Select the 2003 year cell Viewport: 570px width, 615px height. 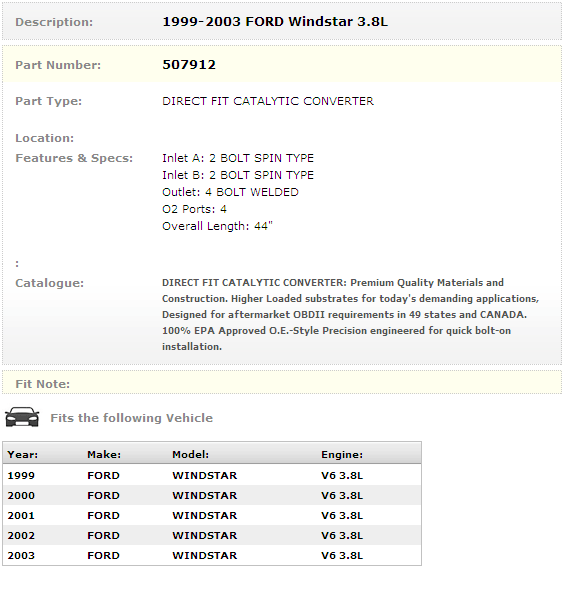click(21, 555)
